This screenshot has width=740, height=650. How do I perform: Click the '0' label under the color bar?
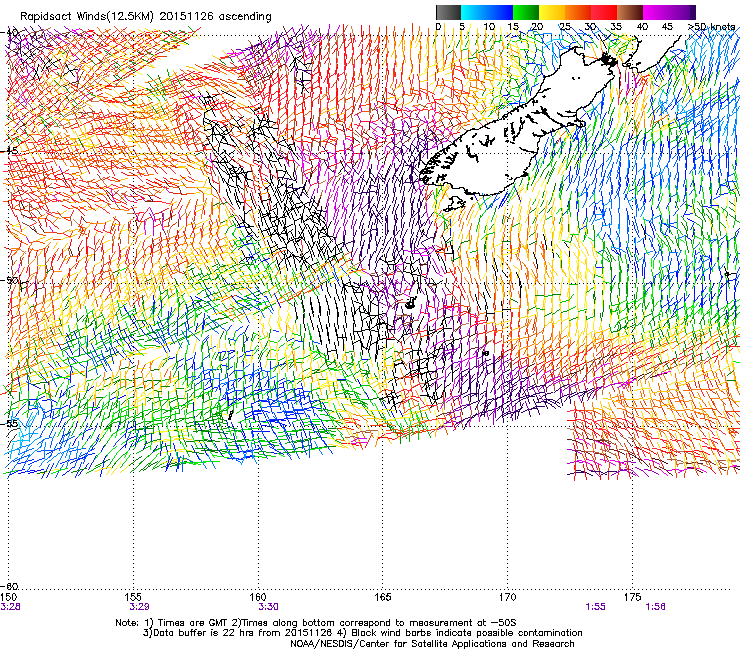pos(438,27)
